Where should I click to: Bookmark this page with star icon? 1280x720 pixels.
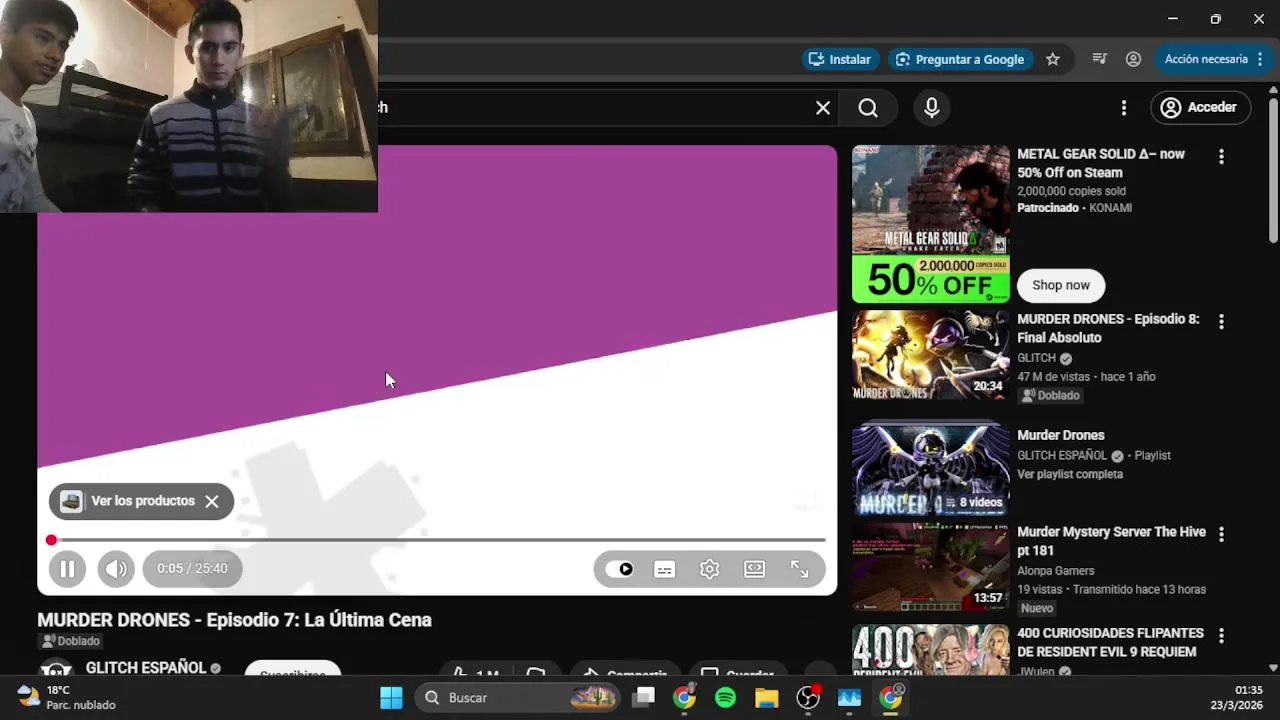point(1053,59)
